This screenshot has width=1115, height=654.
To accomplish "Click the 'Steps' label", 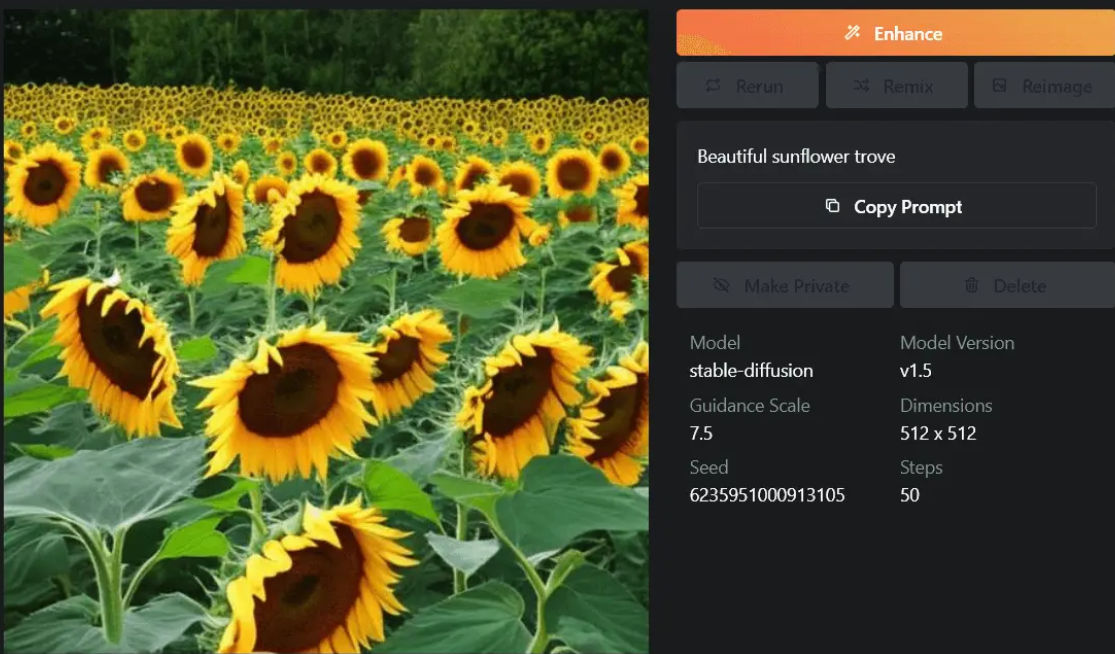I will click(922, 468).
